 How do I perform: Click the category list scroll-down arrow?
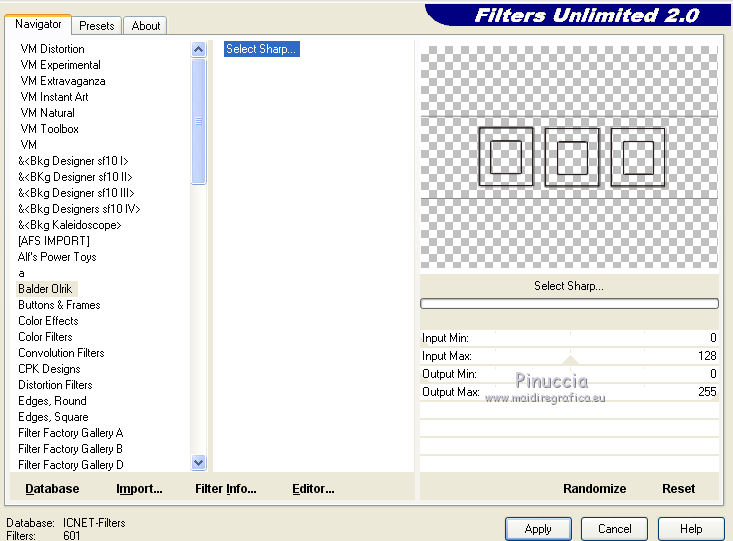(x=199, y=463)
